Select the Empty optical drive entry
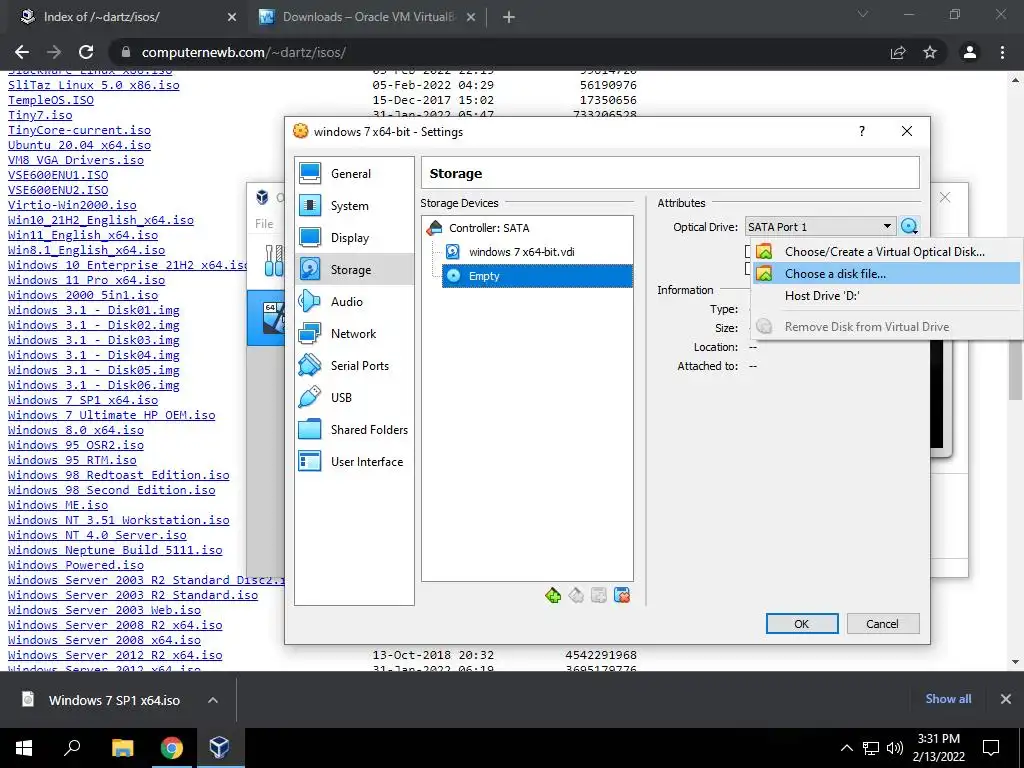Screen dimensions: 1024x768 pos(537,276)
